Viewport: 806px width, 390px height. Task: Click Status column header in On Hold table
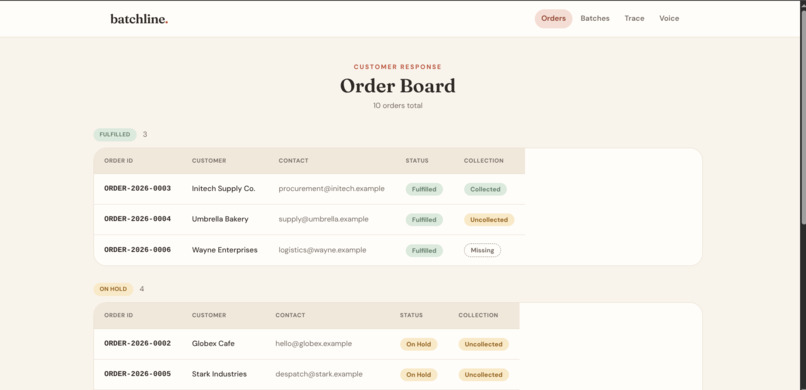[x=411, y=315]
